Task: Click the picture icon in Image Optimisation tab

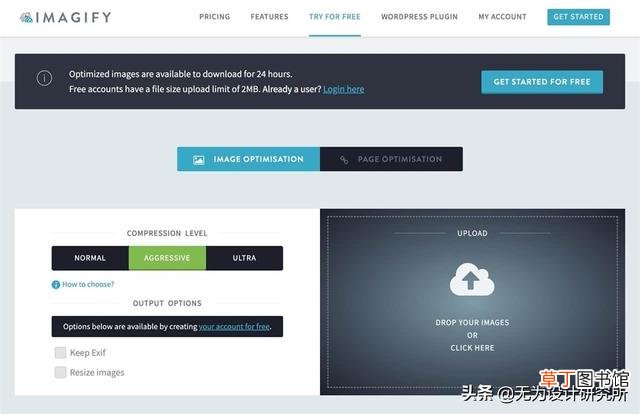Action: (199, 160)
